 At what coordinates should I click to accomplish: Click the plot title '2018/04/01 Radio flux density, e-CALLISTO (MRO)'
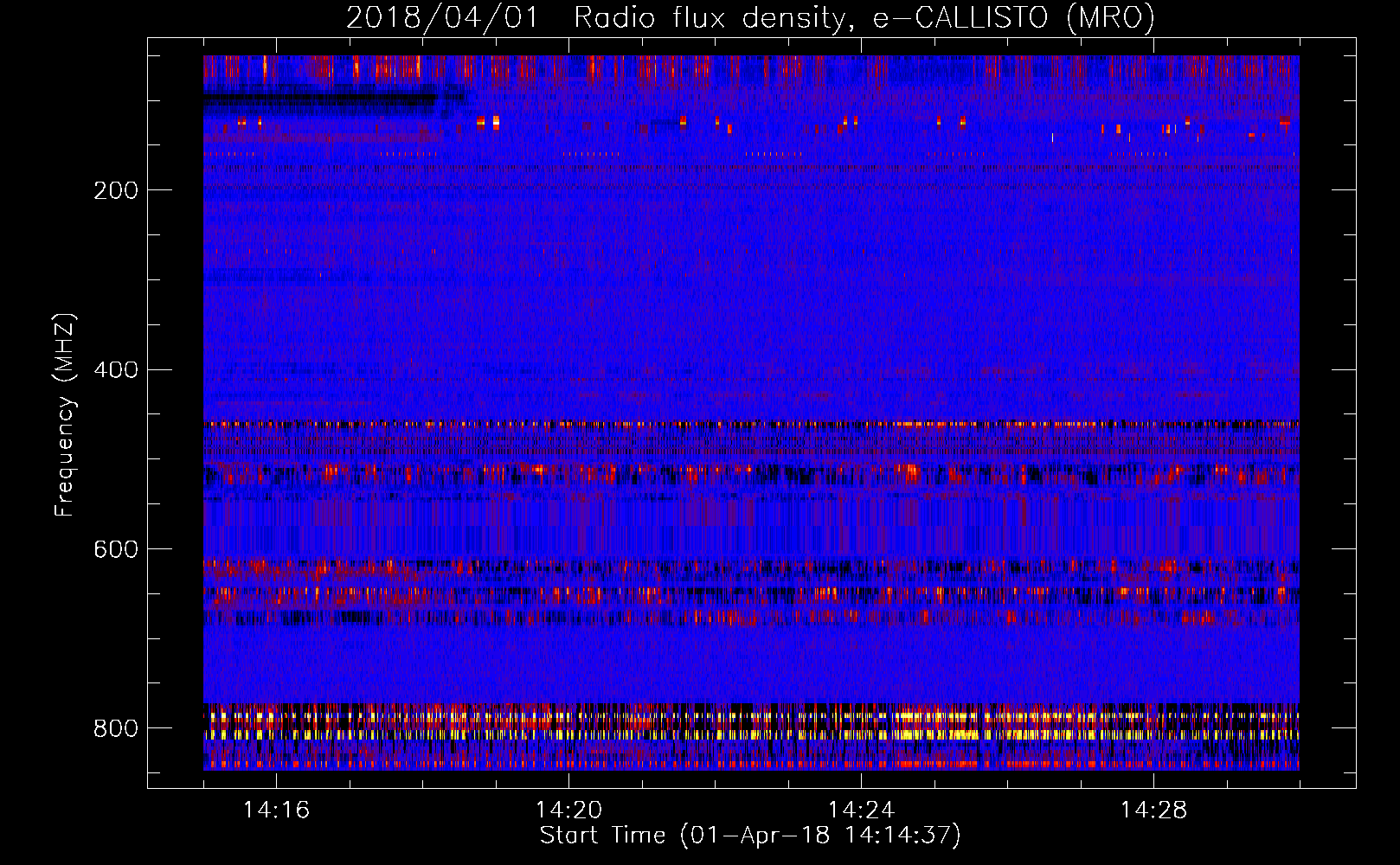(750, 17)
